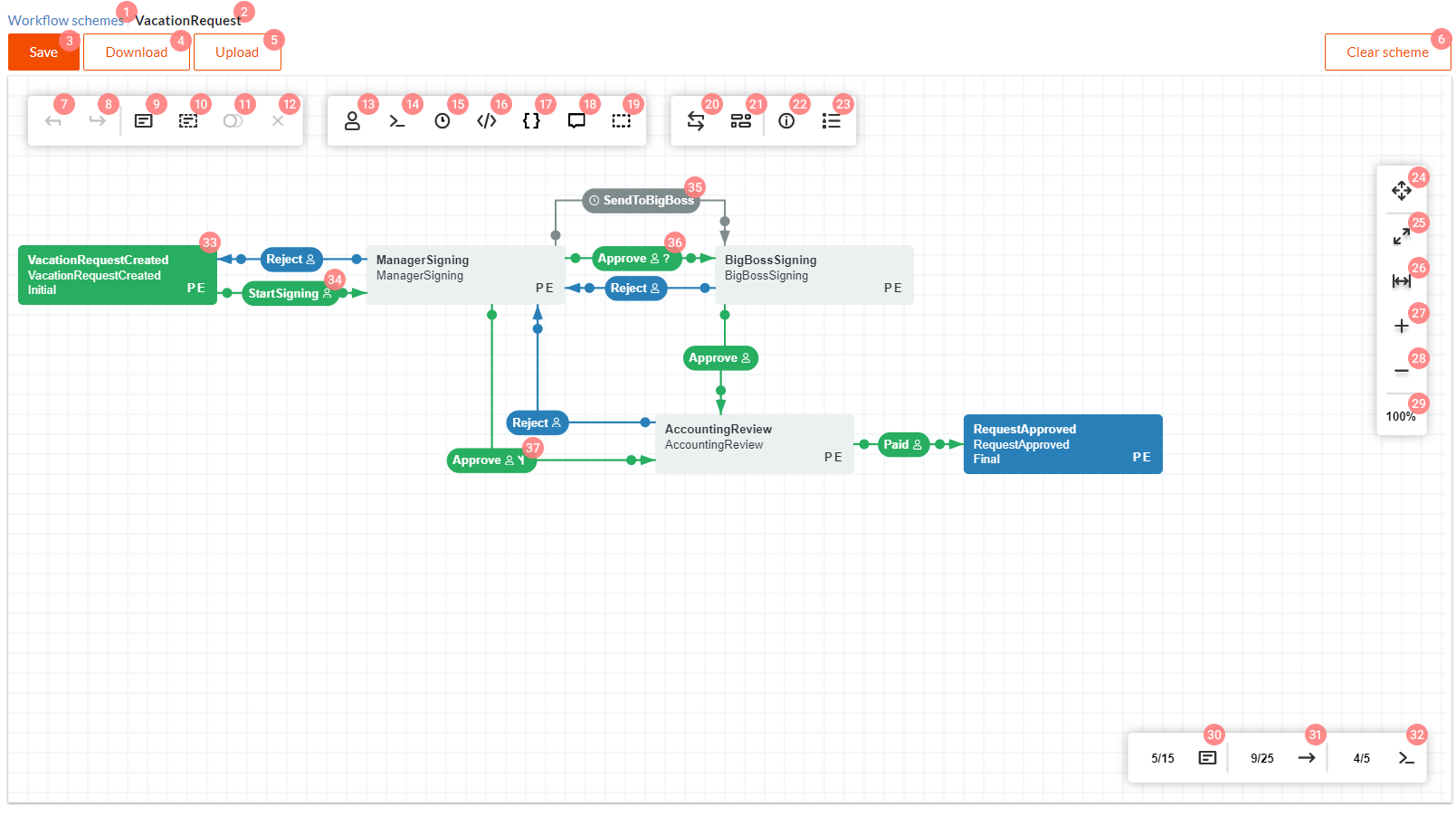Select Reject transition toward VacationRequestCreated
This screenshot has width=1456, height=816.
point(291,260)
